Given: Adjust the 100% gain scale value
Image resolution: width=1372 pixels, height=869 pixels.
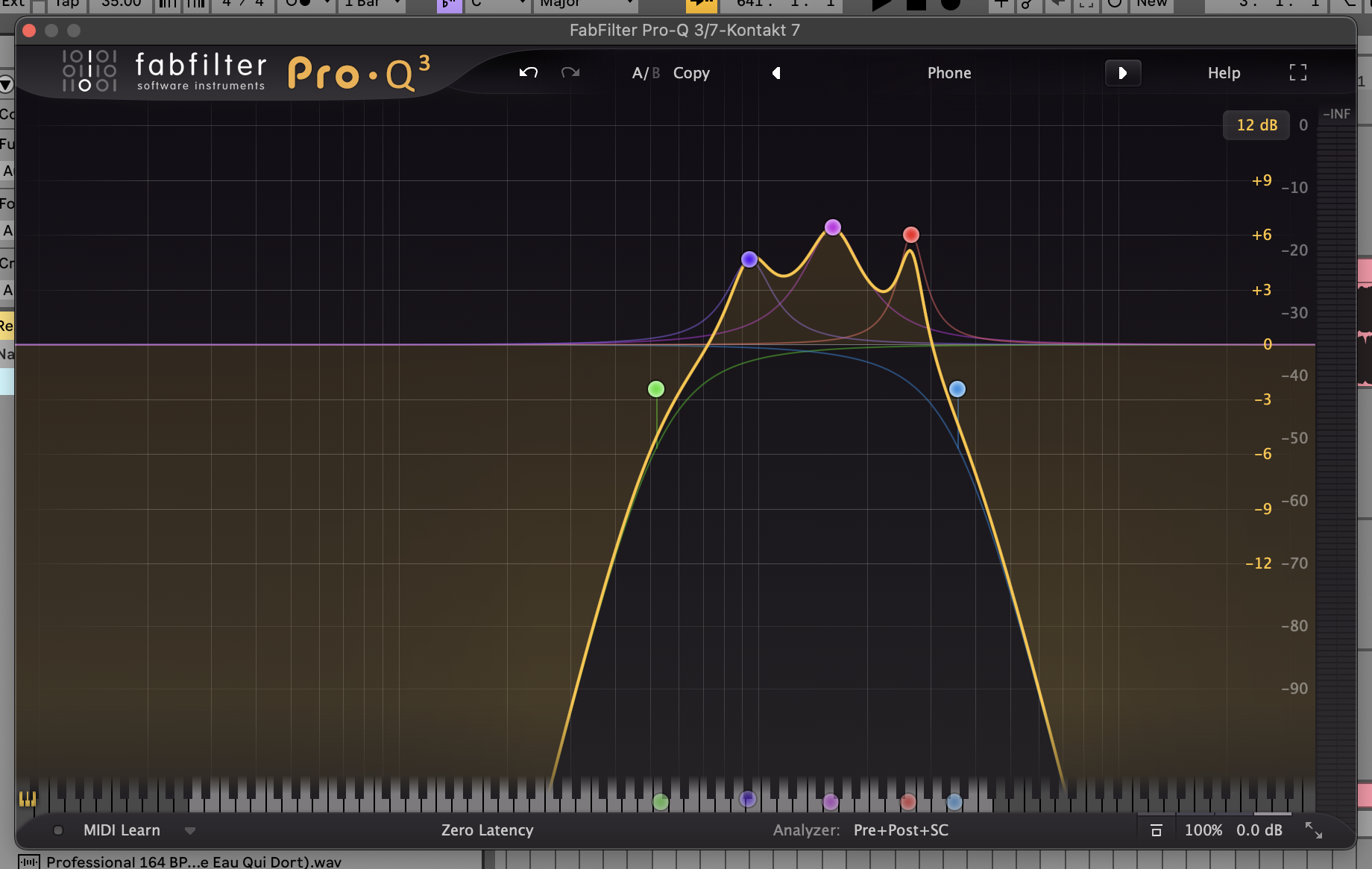Looking at the screenshot, I should tap(1203, 830).
